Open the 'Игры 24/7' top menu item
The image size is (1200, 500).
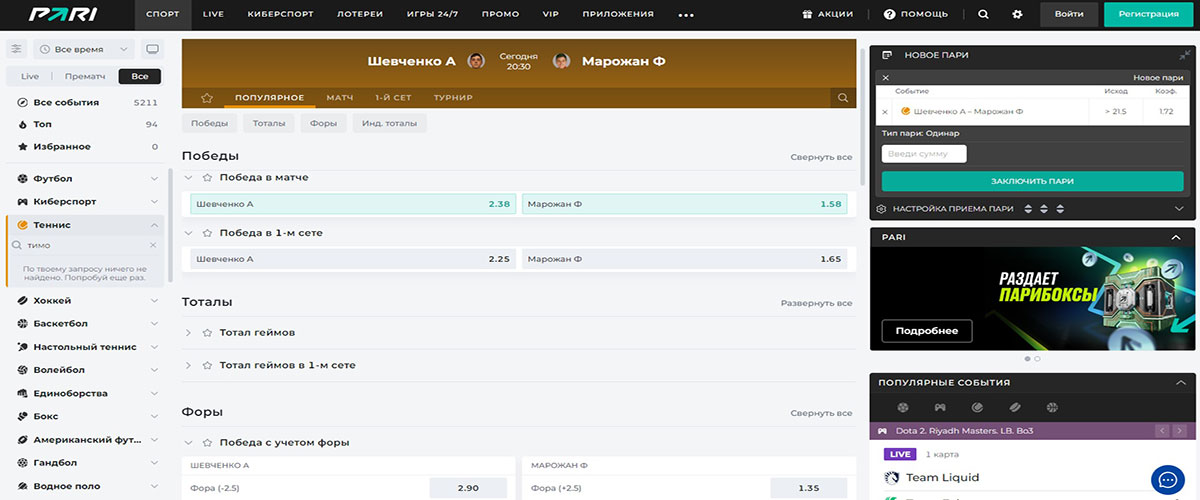coord(433,14)
